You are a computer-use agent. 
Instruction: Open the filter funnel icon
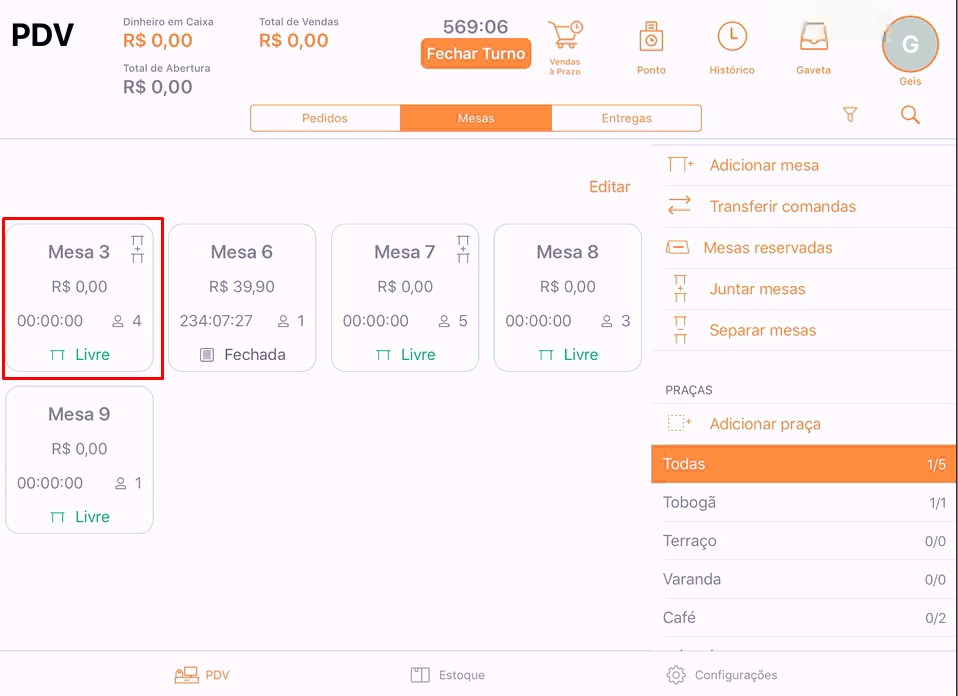pos(849,114)
